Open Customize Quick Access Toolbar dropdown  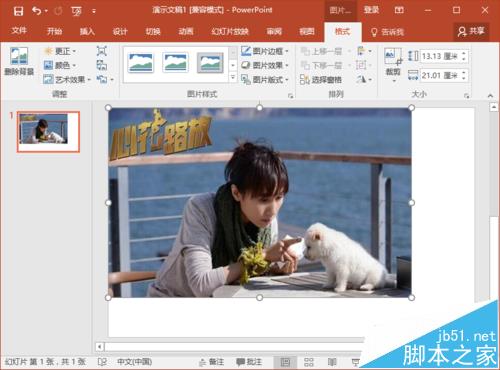click(94, 11)
